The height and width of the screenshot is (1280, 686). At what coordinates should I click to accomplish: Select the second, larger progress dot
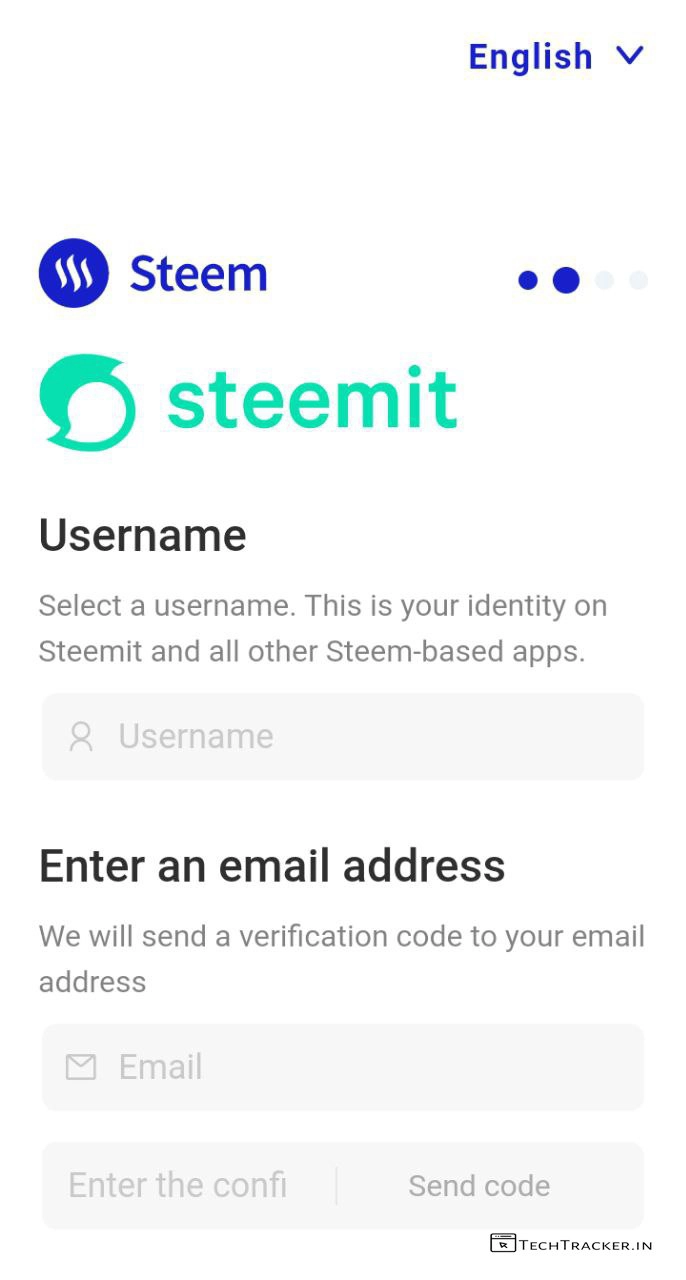566,280
